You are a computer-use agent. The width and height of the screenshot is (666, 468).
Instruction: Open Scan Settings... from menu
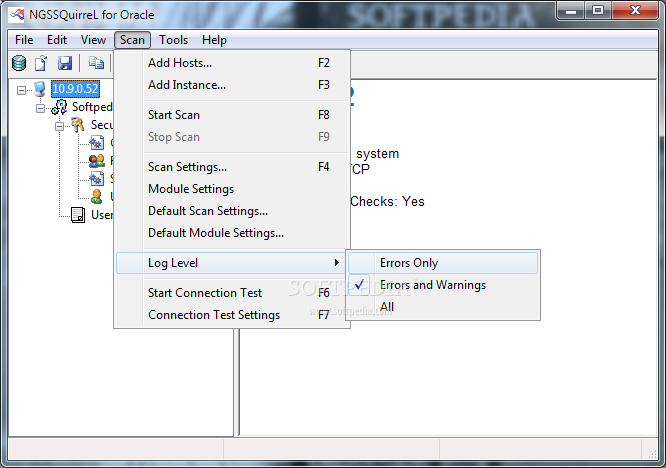(x=232, y=166)
